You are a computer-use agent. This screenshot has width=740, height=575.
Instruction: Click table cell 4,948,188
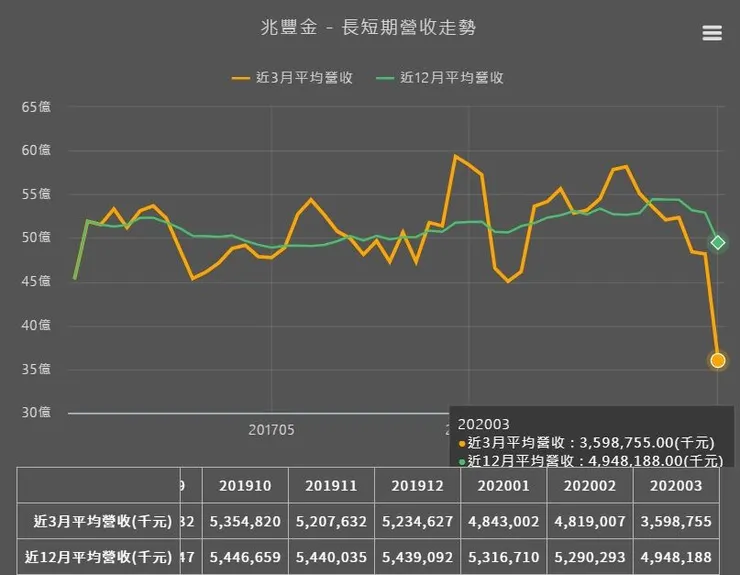[676, 557]
